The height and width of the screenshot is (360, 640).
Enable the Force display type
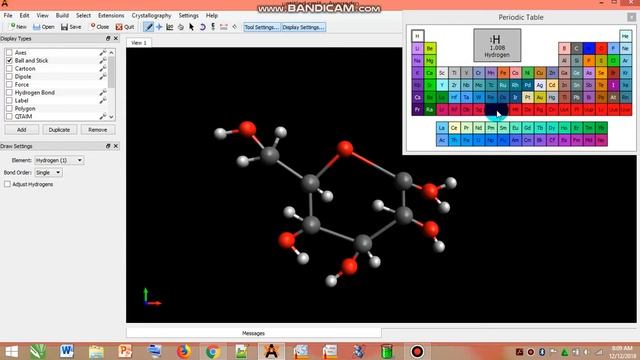pyautogui.click(x=9, y=84)
